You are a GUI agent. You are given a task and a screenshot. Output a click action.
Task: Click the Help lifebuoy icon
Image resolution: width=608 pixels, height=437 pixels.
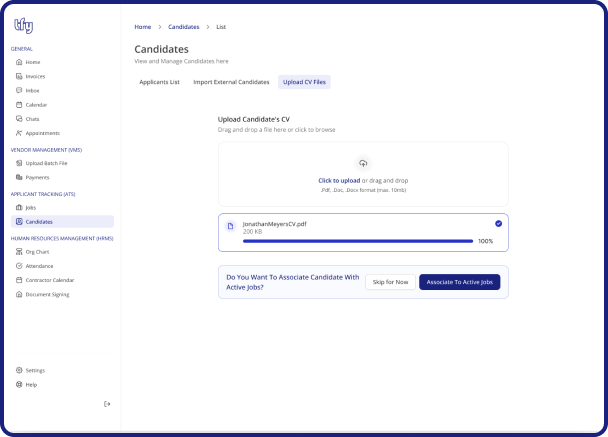19,384
